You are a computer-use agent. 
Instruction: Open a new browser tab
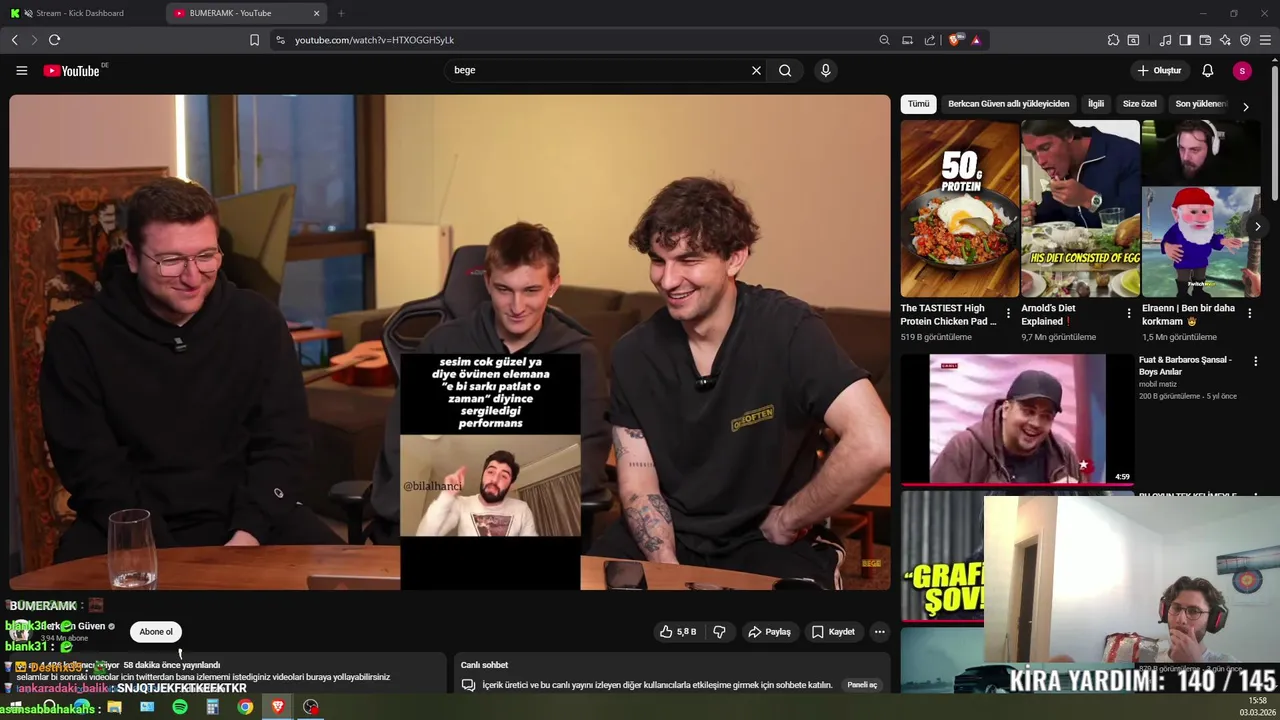point(341,13)
